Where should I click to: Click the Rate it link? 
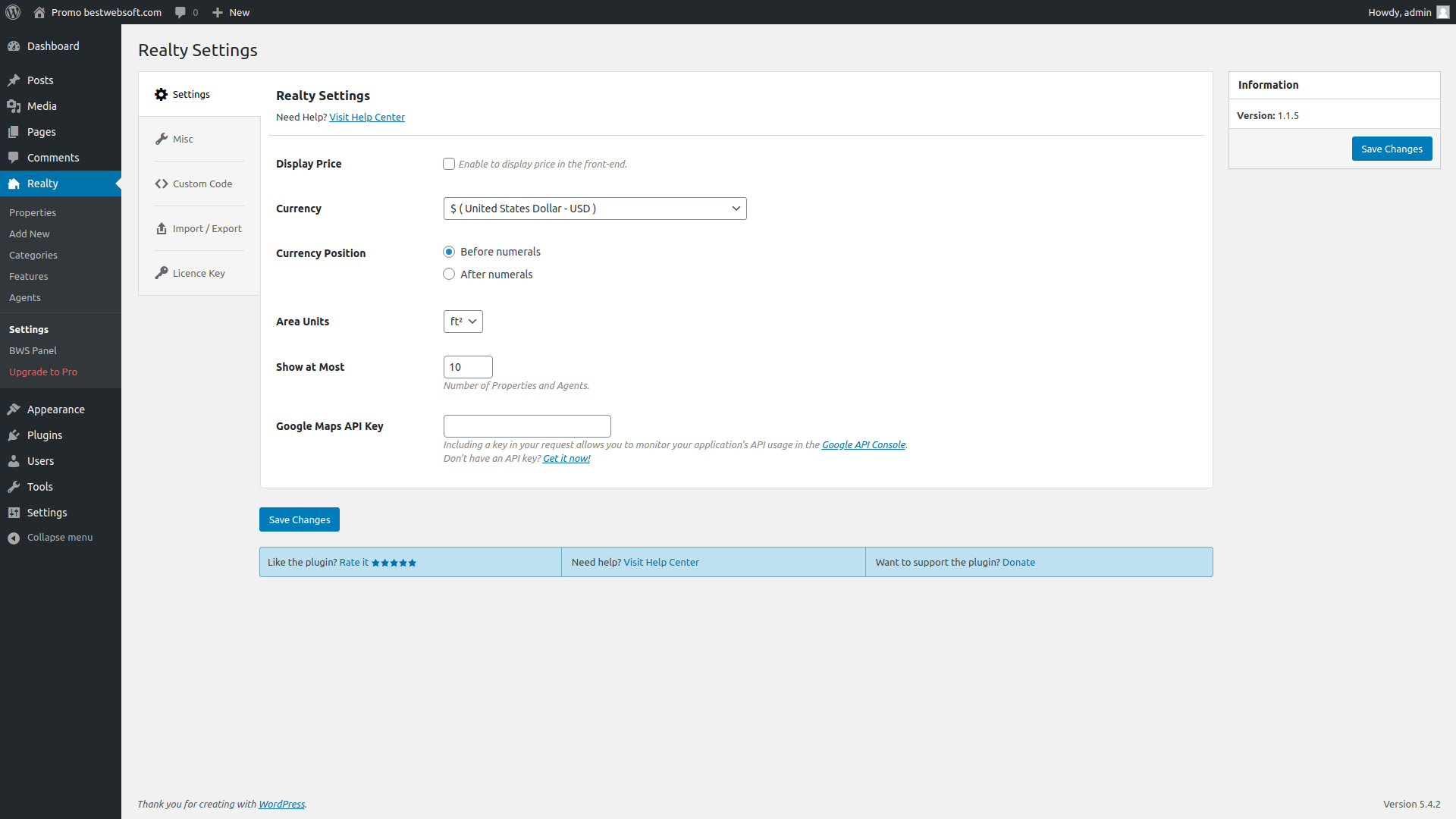point(354,562)
